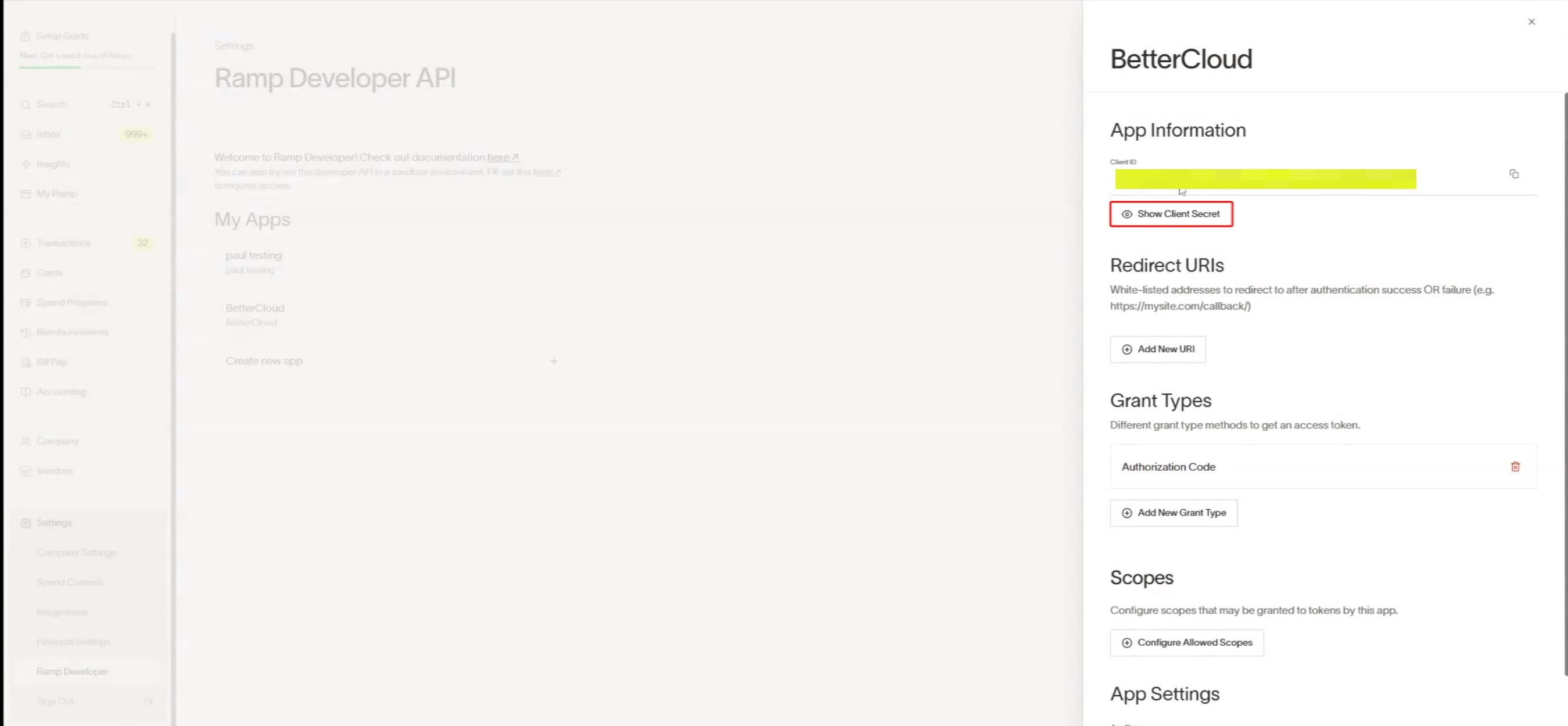The image size is (1568, 726).
Task: Open the Inbox with 999+ notifications
Action: coord(48,133)
